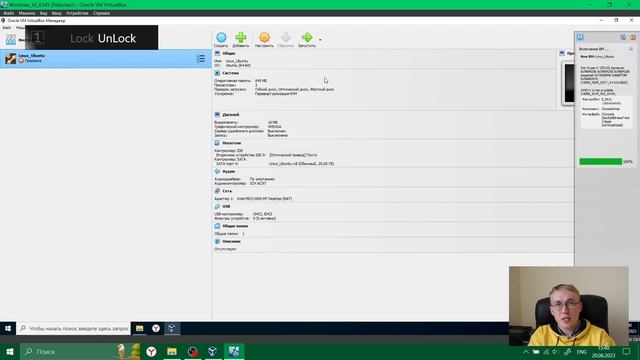Open the host notification center icon

click(x=627, y=351)
